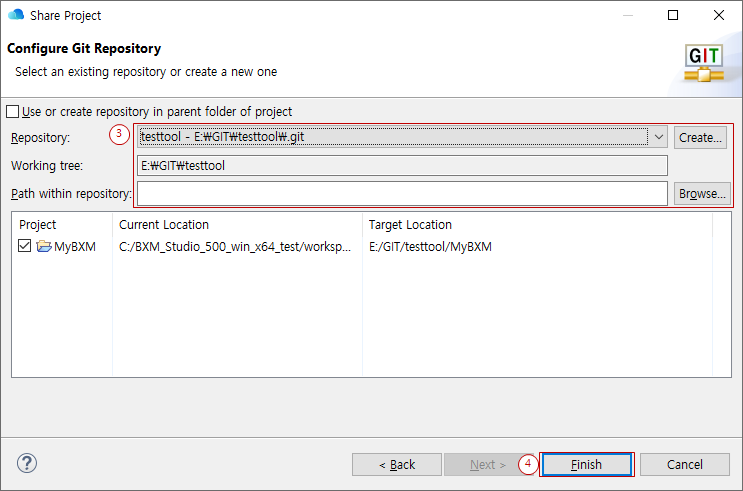Click the Current Location column header
The height and width of the screenshot is (491, 743).
click(x=164, y=225)
